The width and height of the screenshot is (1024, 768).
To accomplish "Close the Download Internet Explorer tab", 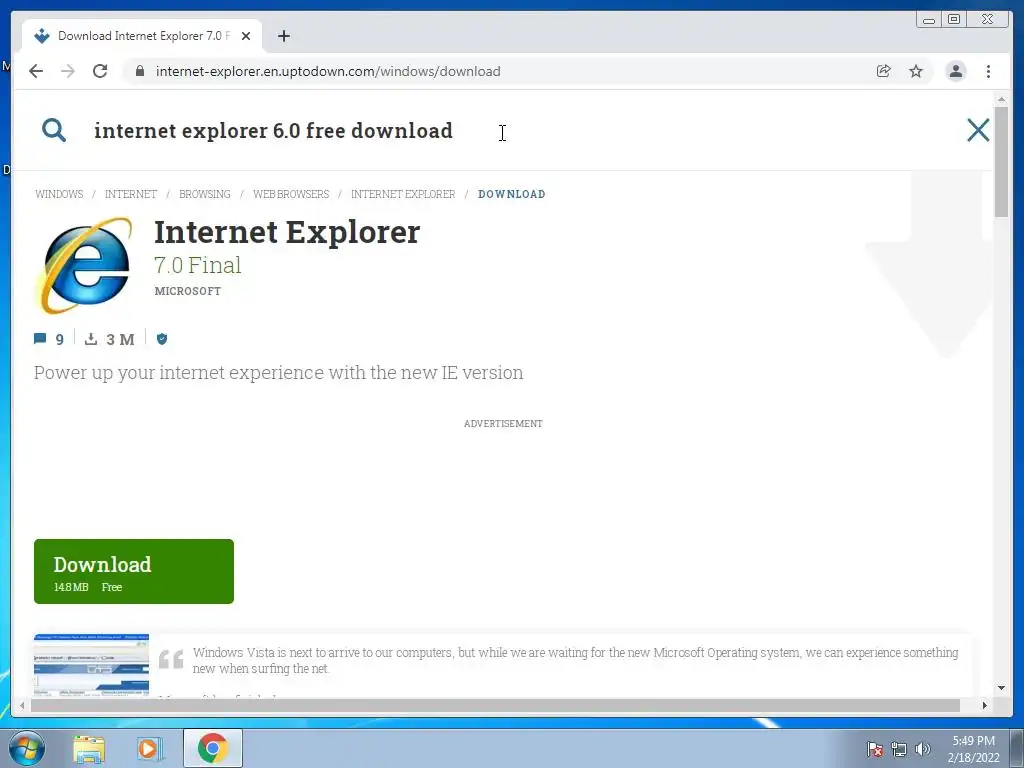I will click(246, 36).
